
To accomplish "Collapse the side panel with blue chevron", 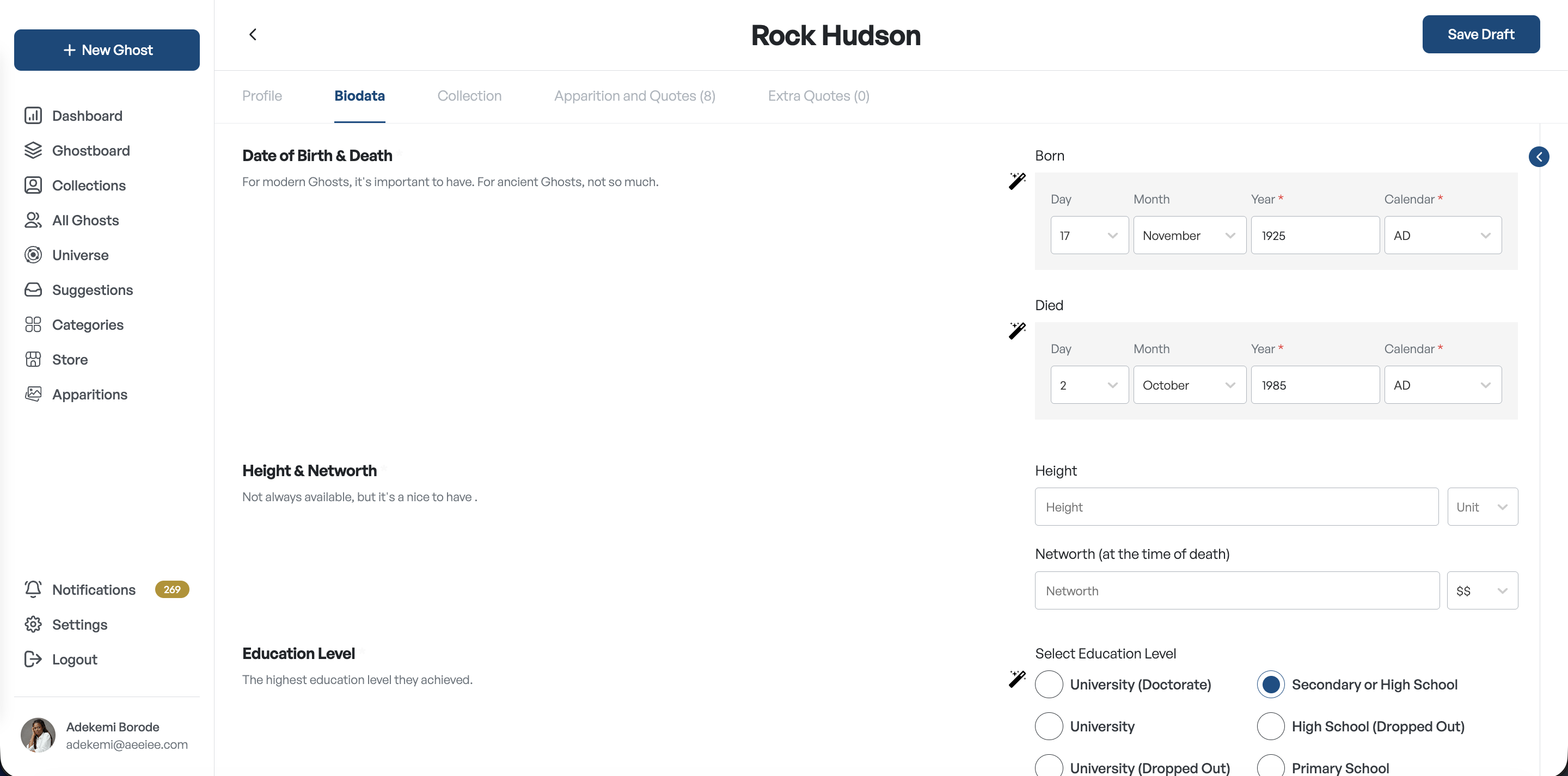I will pos(1539,157).
